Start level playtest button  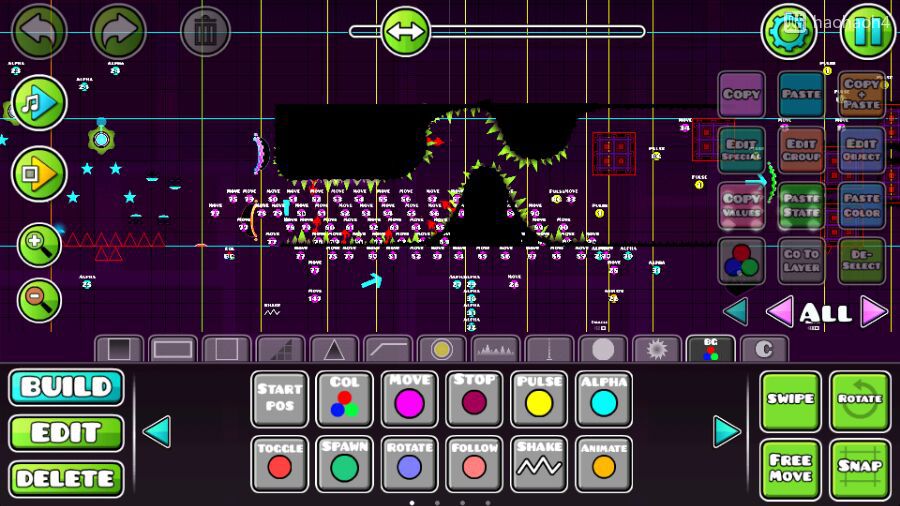point(39,174)
